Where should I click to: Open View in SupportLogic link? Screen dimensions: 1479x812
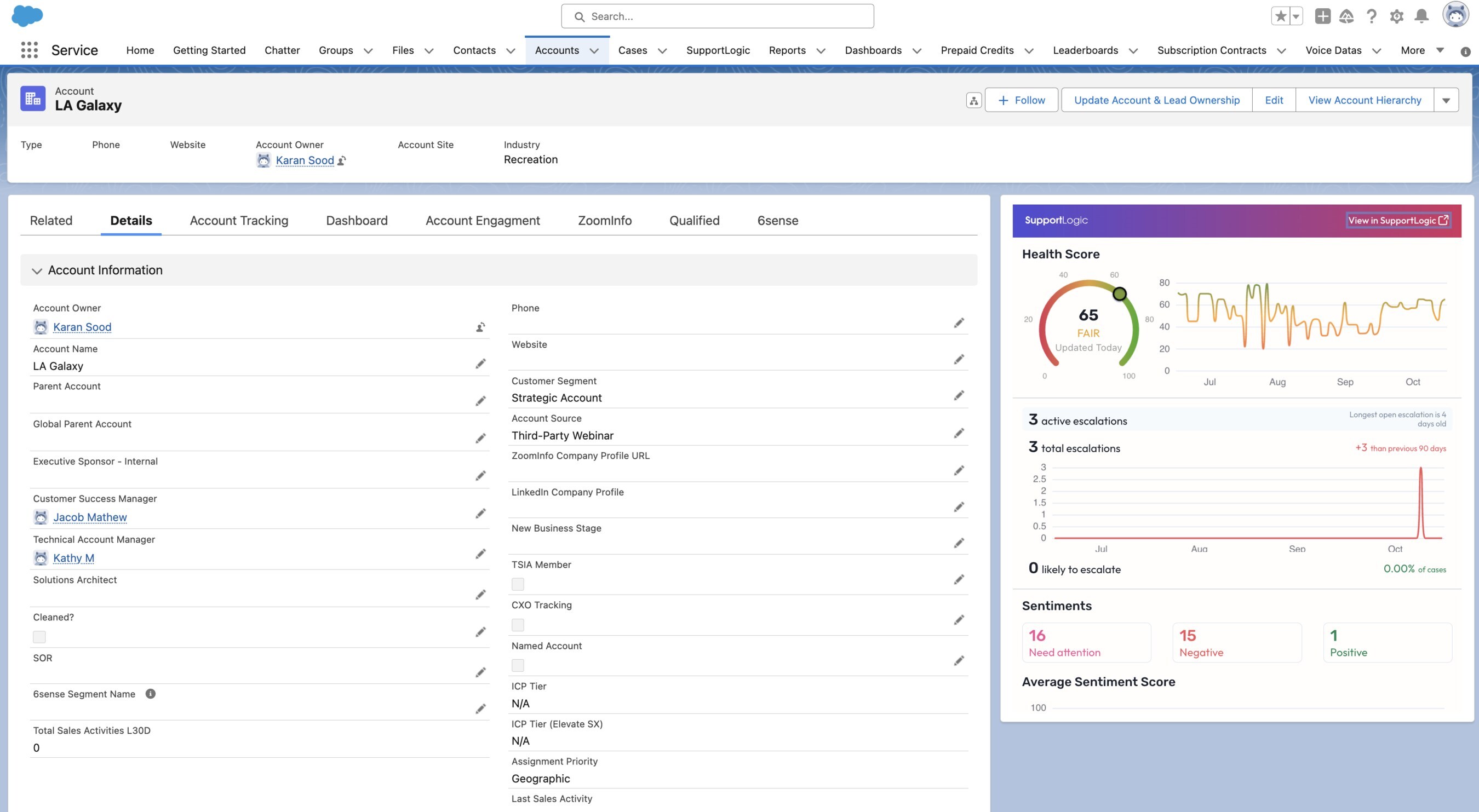pyautogui.click(x=1398, y=221)
